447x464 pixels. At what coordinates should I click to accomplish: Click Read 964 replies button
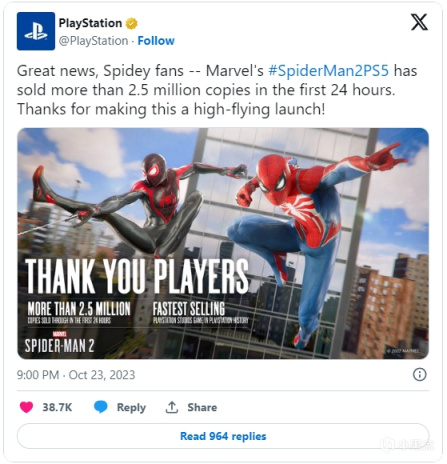pyautogui.click(x=223, y=436)
